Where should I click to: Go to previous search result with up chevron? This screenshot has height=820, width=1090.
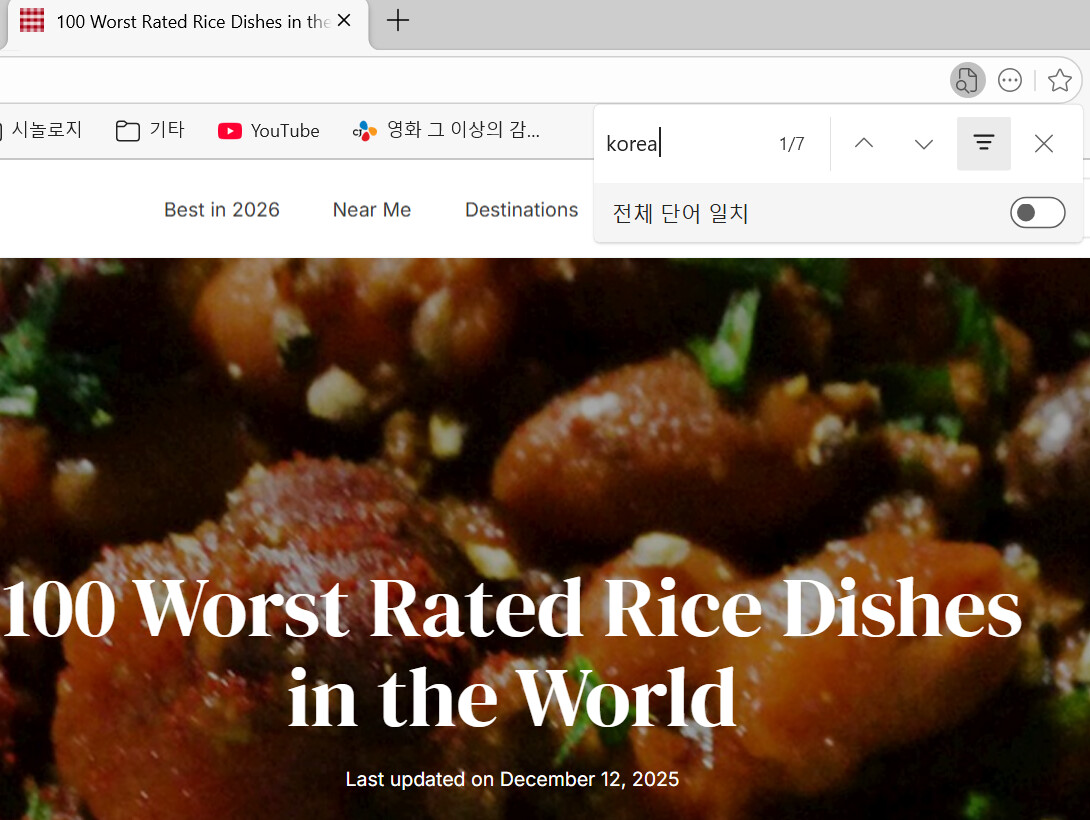tap(863, 143)
